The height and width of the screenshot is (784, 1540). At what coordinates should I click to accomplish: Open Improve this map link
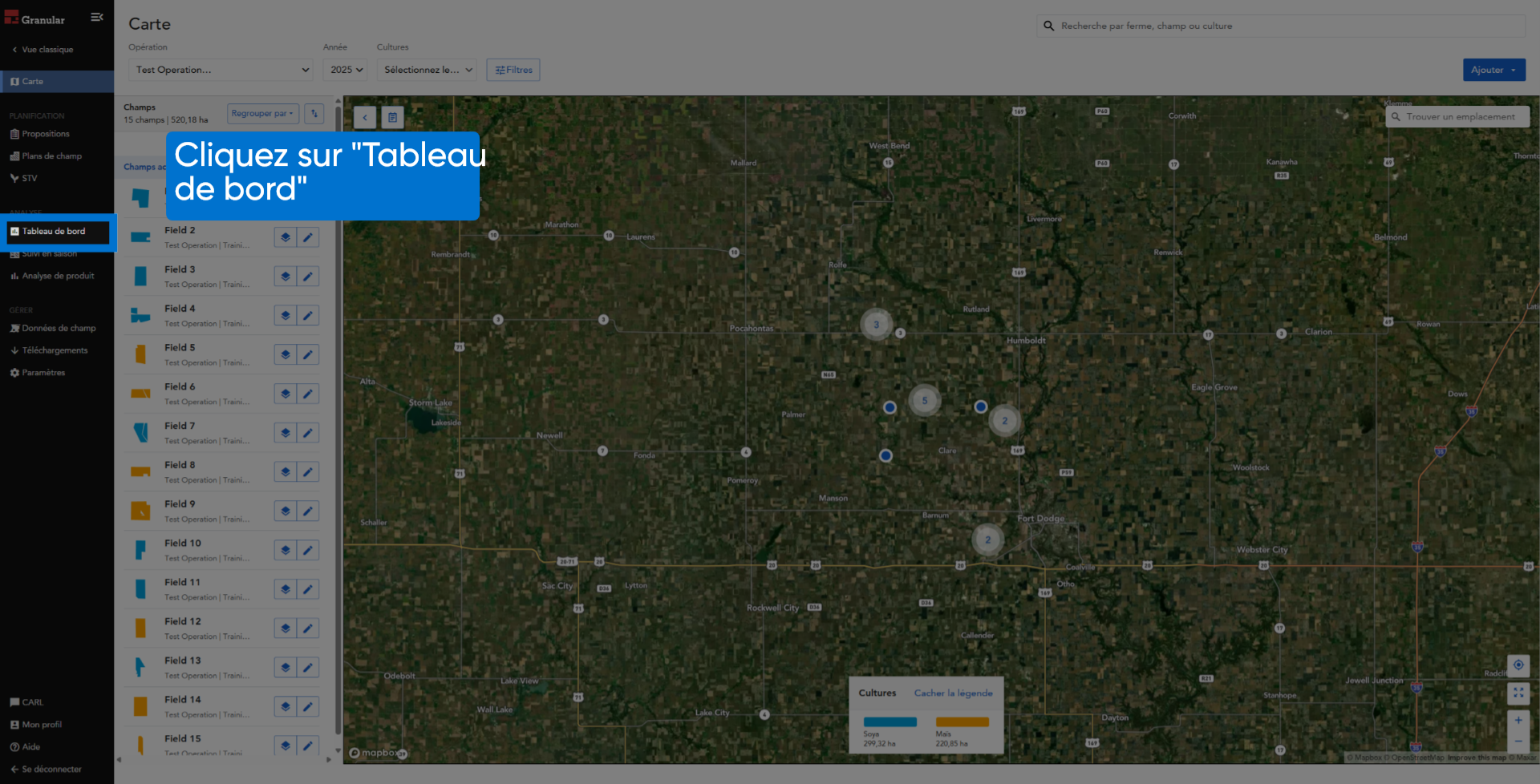1477,758
